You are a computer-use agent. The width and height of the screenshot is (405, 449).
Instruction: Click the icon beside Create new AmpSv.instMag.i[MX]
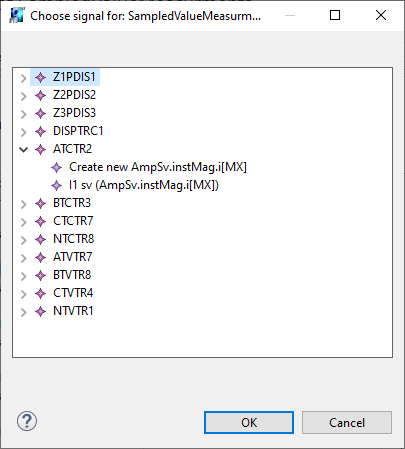(x=56, y=167)
